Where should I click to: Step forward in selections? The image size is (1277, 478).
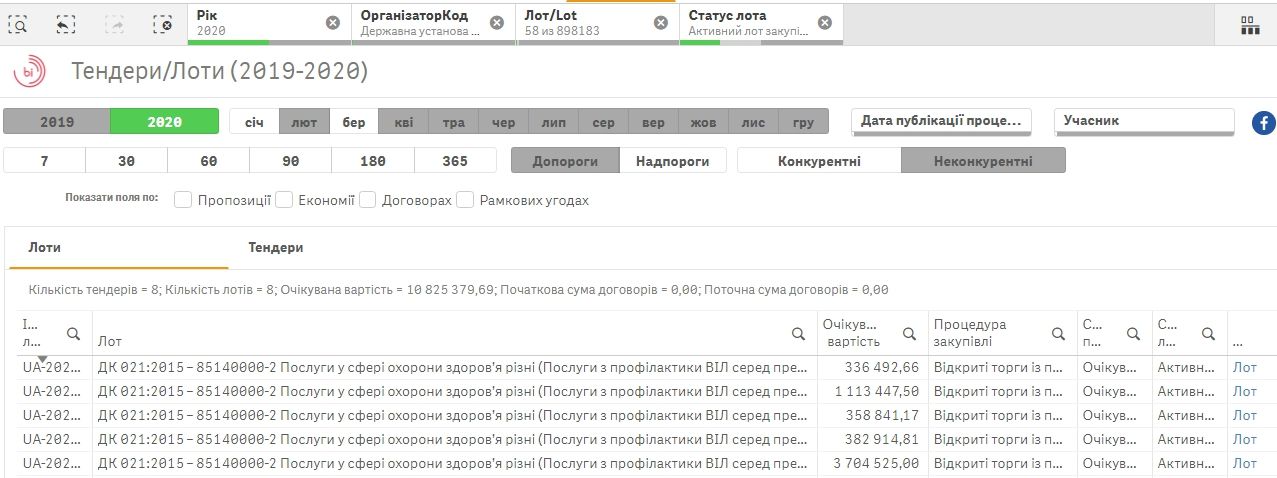(x=113, y=24)
